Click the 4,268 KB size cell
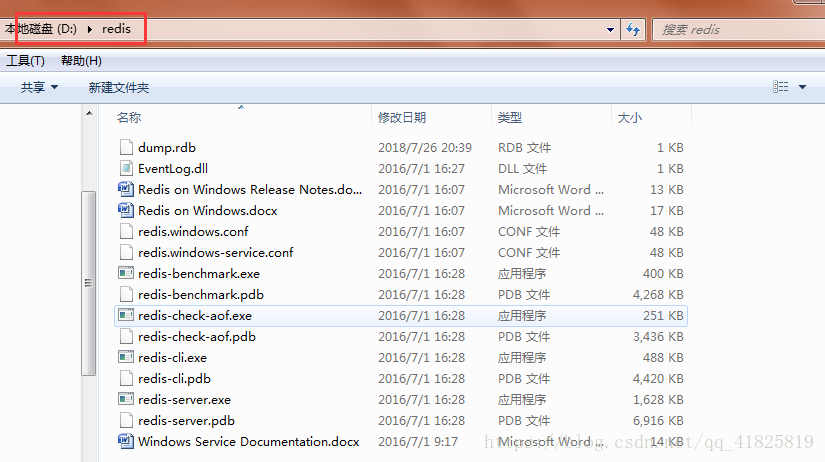 (658, 295)
